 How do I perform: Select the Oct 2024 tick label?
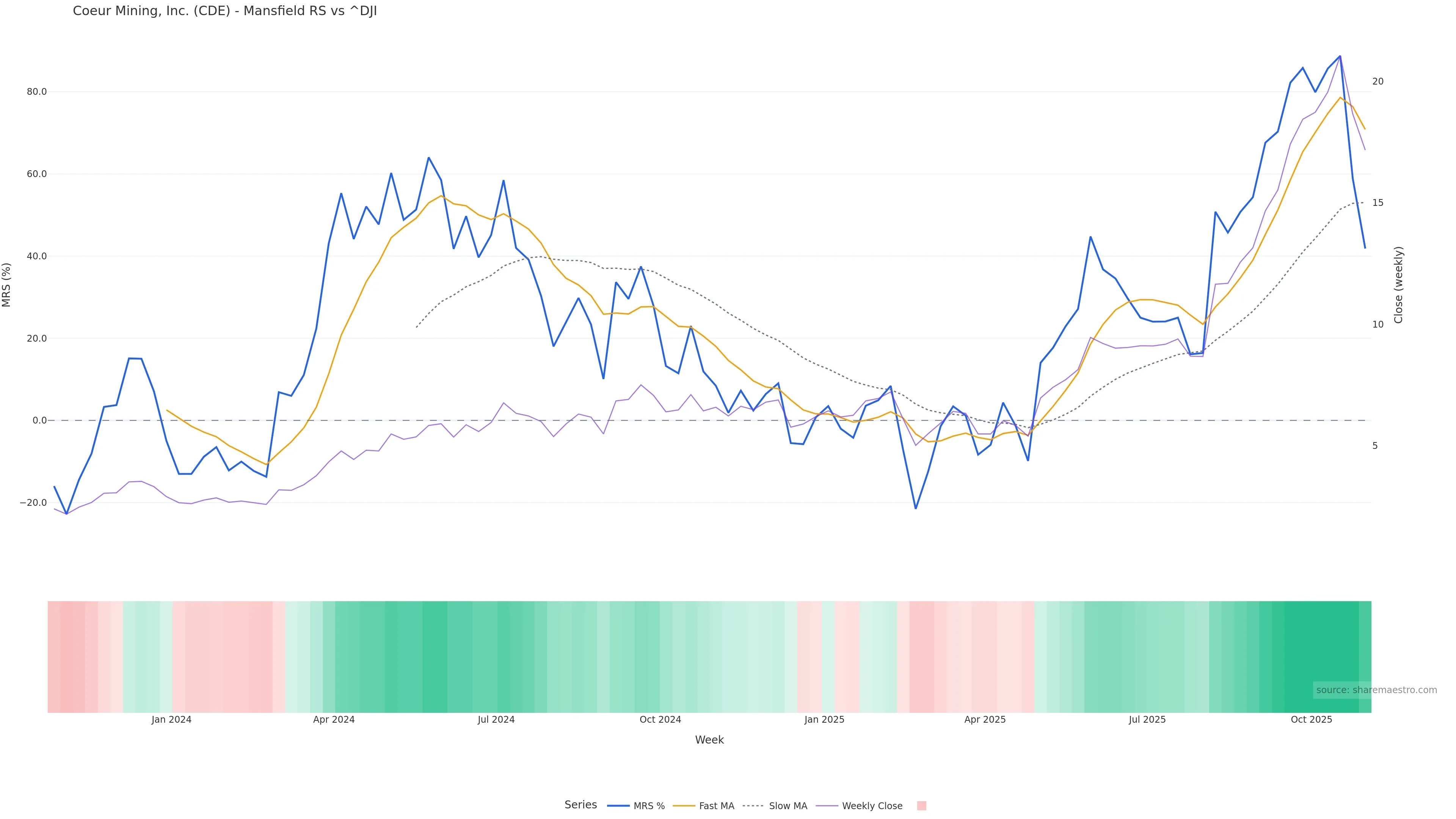coord(660,720)
